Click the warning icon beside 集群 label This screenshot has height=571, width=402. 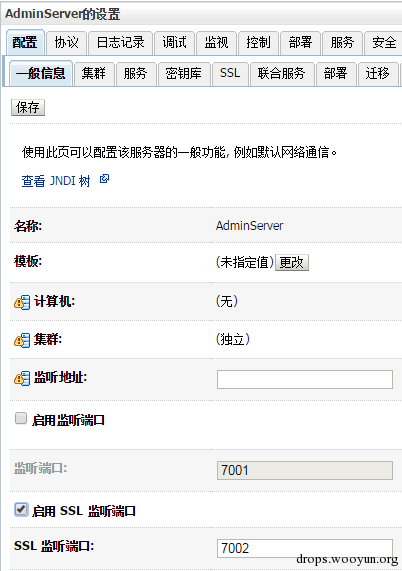[22, 340]
